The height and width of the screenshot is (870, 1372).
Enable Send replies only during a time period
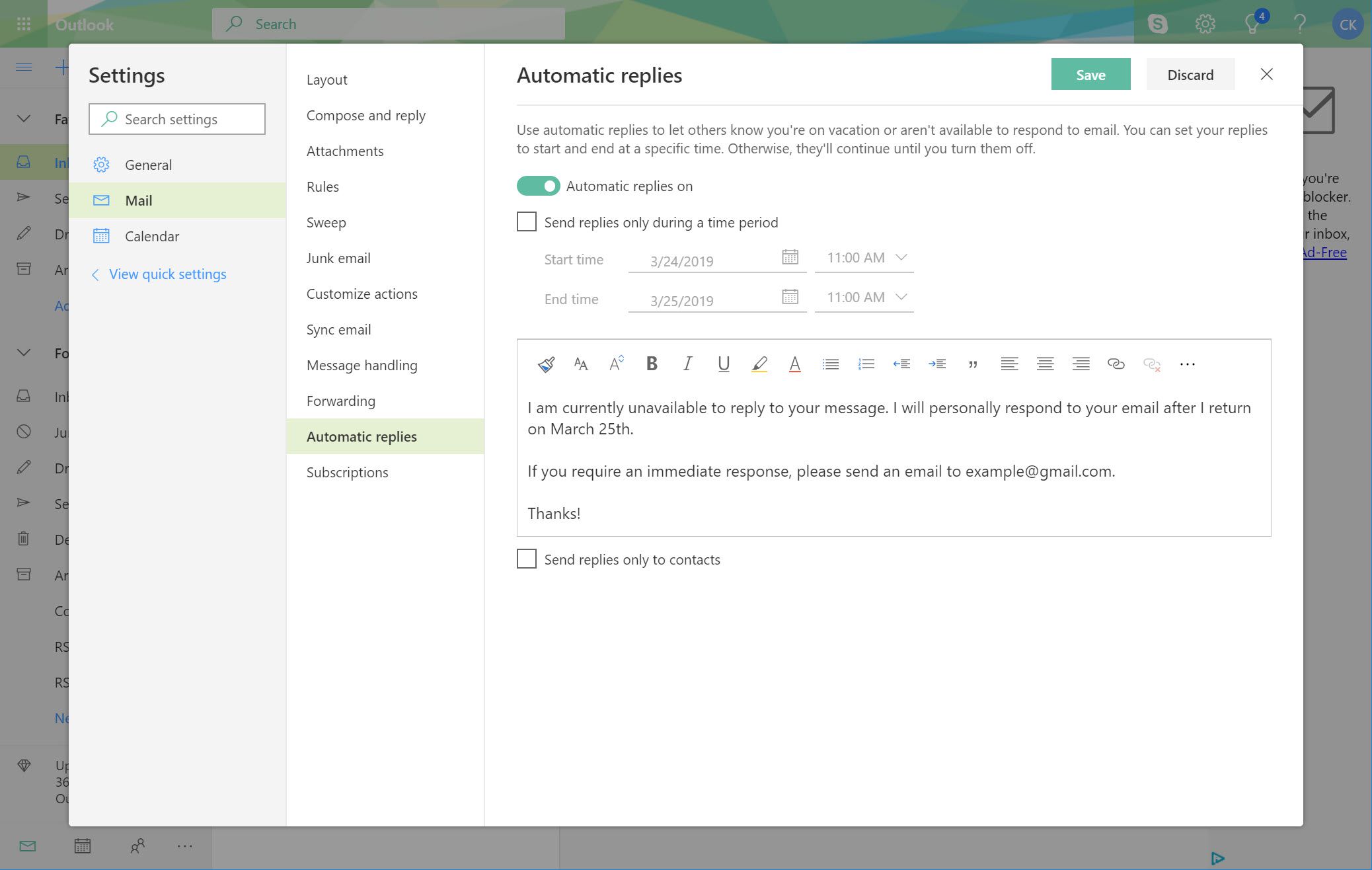527,221
